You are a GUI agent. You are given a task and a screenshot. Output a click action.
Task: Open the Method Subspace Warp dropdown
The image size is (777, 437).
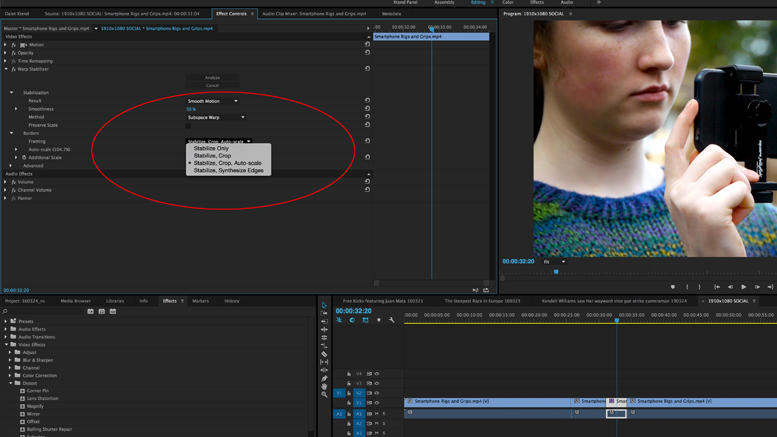pos(216,117)
